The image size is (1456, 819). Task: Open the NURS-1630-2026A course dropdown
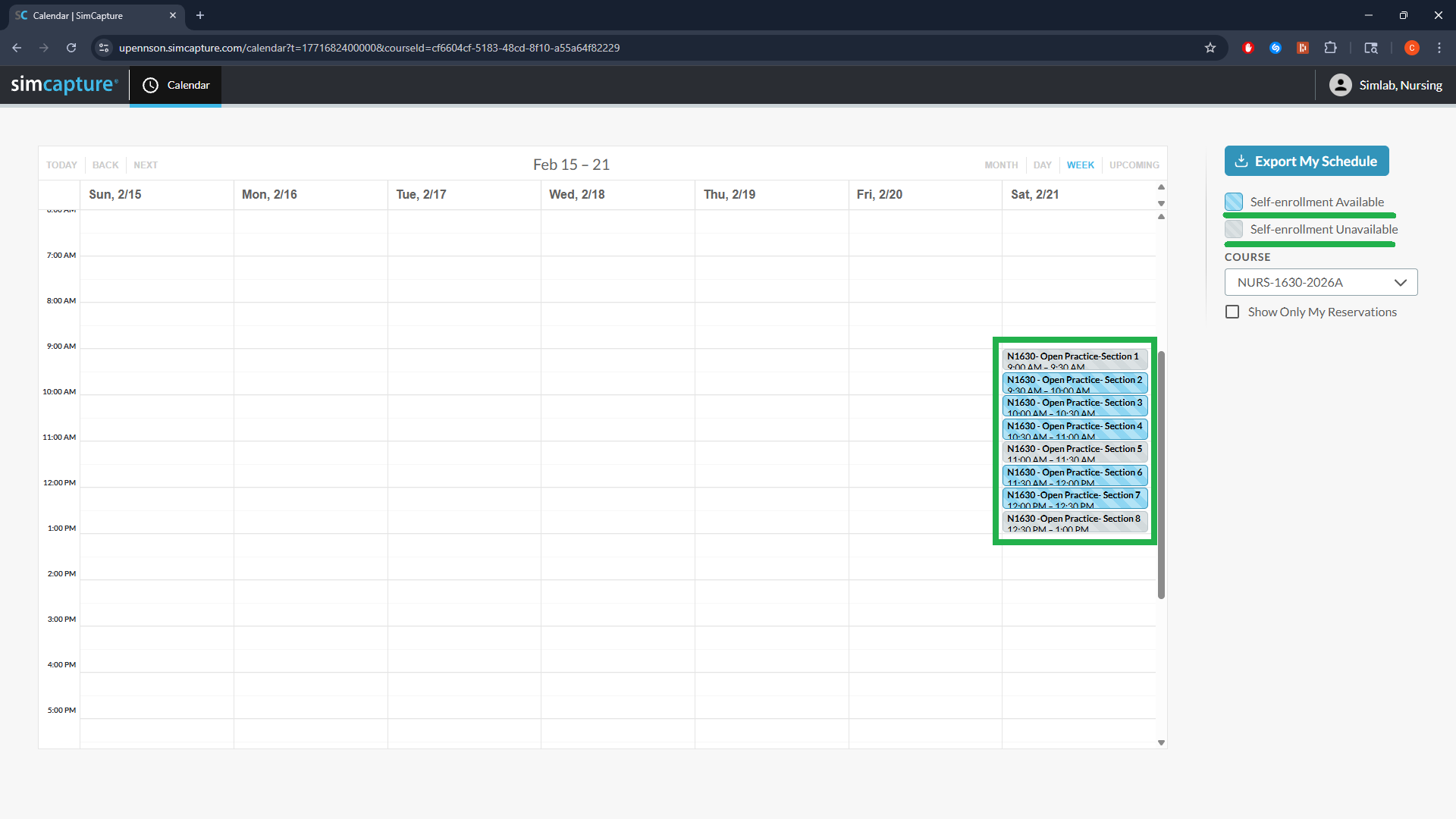pyautogui.click(x=1320, y=282)
